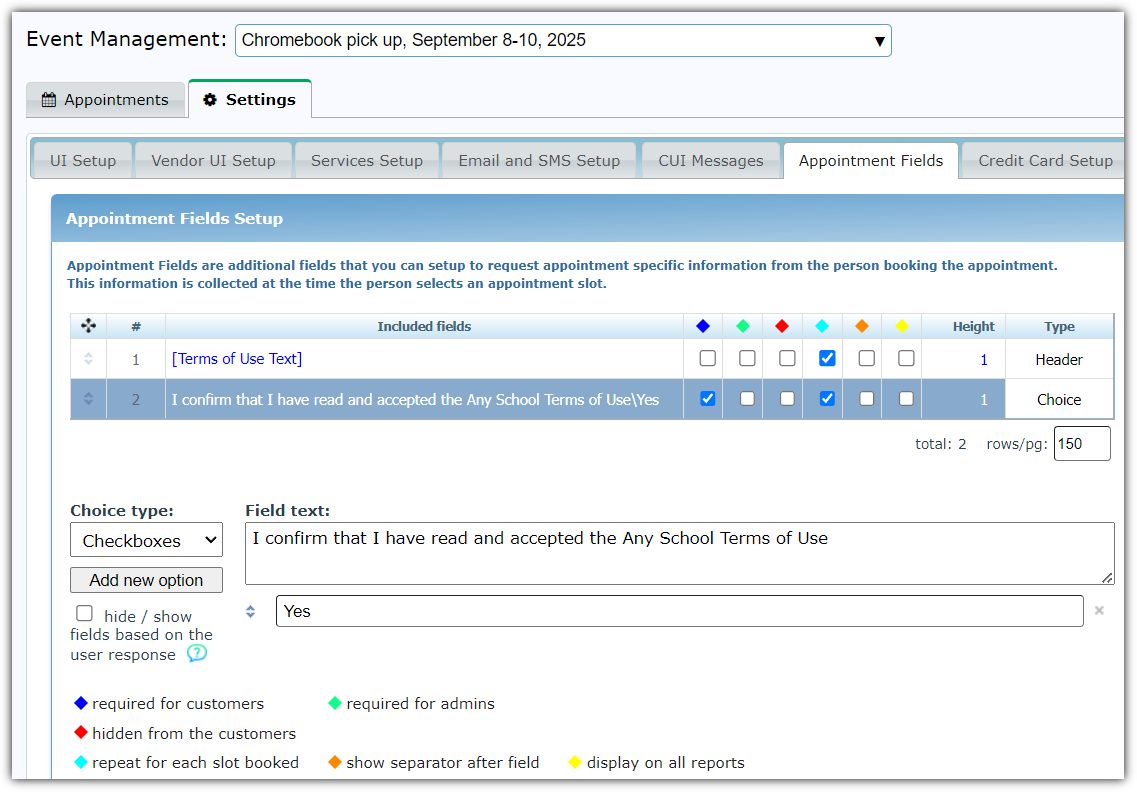The height and width of the screenshot is (792, 1137).
Task: Click the Add new option button
Action: pos(146,580)
